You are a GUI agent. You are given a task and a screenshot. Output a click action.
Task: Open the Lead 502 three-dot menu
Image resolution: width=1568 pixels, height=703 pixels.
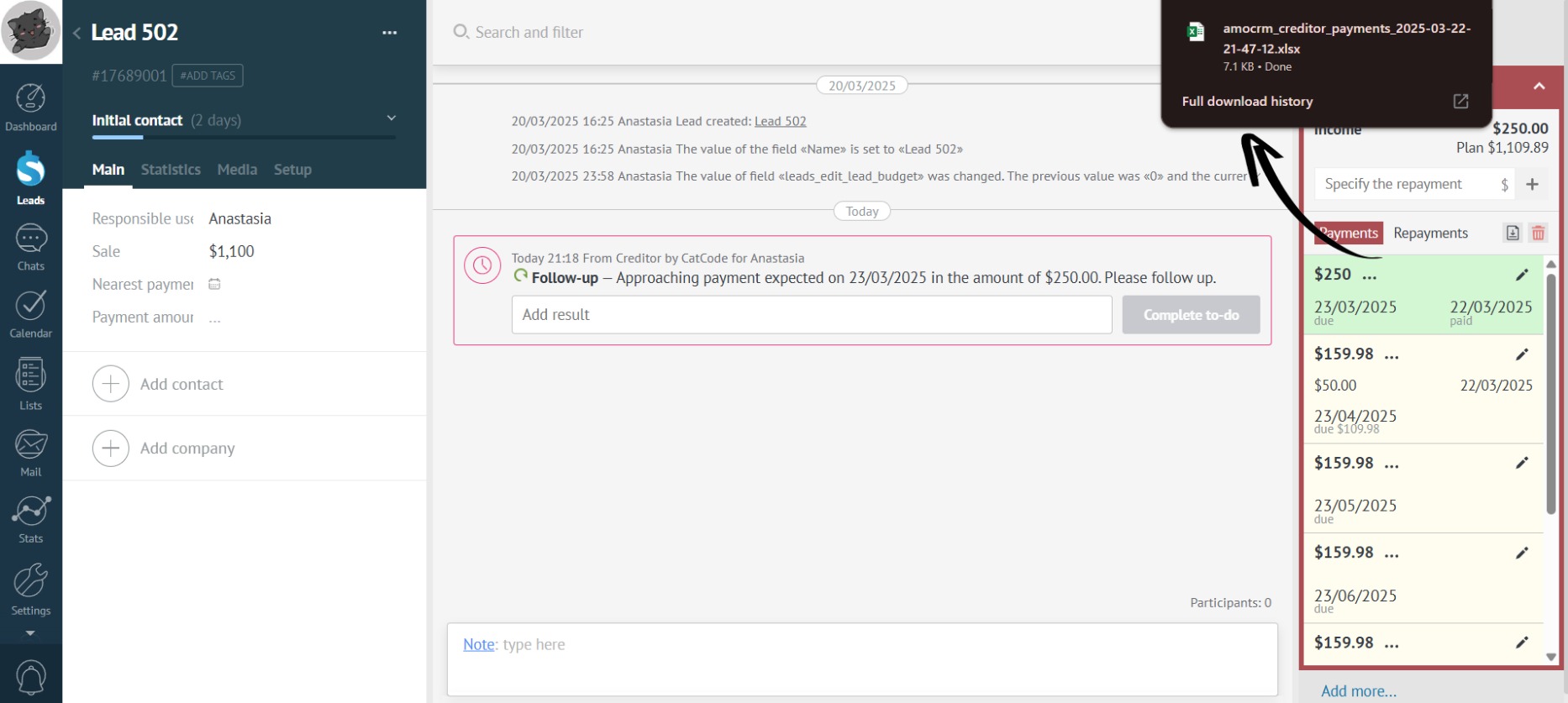point(389,33)
